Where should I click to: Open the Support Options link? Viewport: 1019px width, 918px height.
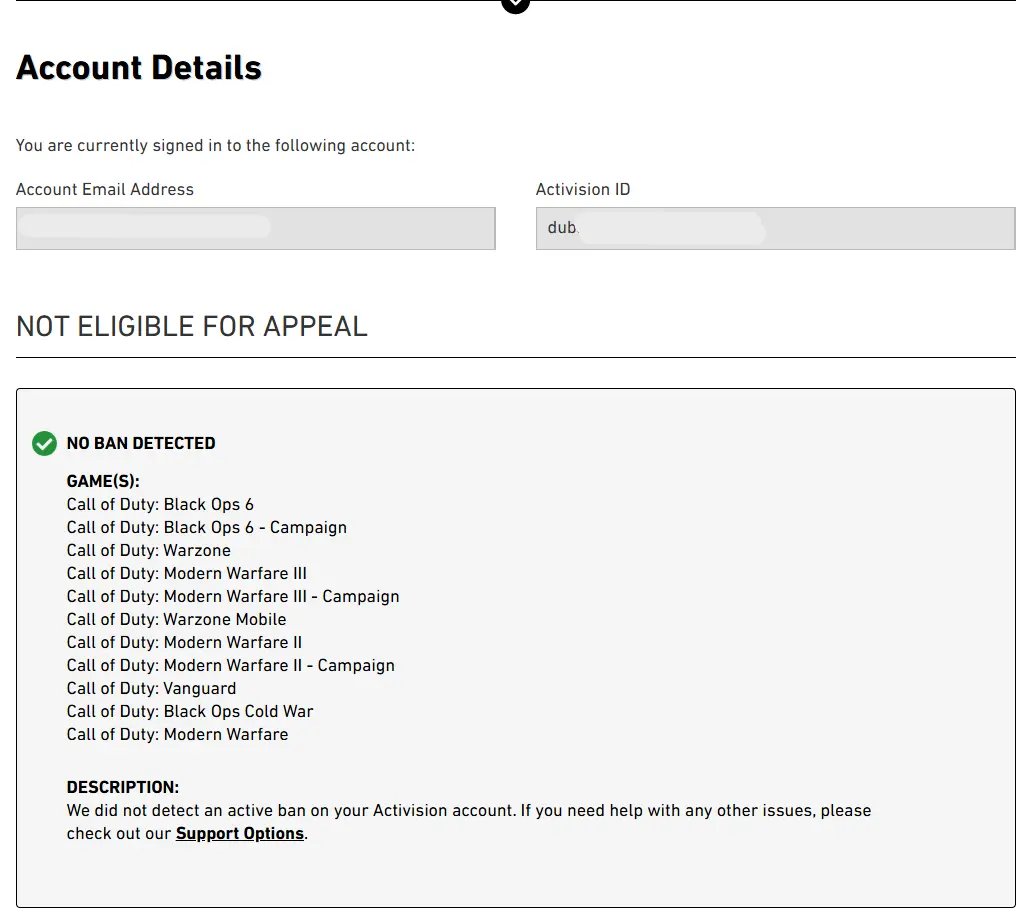coord(240,833)
